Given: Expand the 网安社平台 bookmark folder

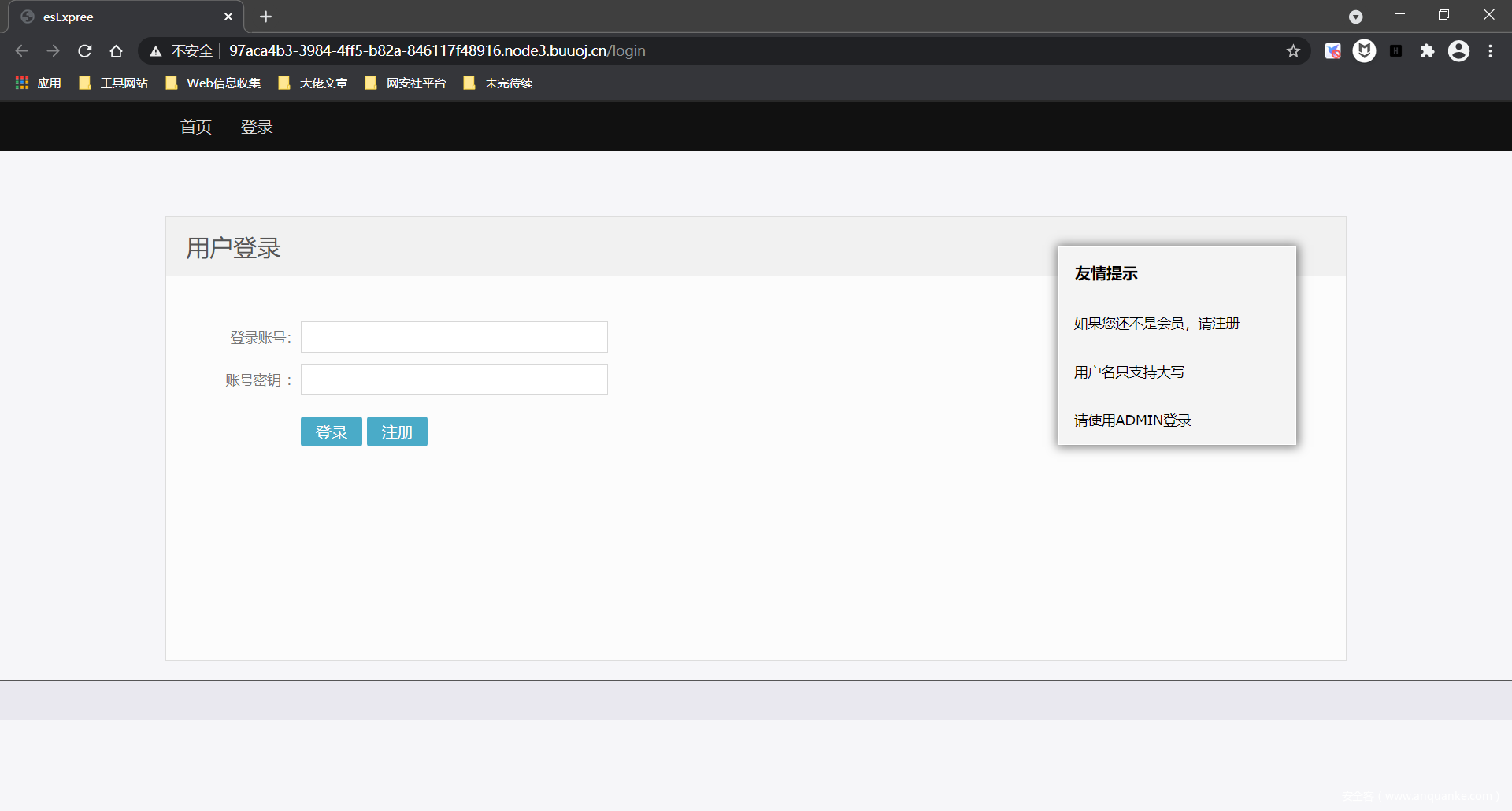Looking at the screenshot, I should click(406, 83).
